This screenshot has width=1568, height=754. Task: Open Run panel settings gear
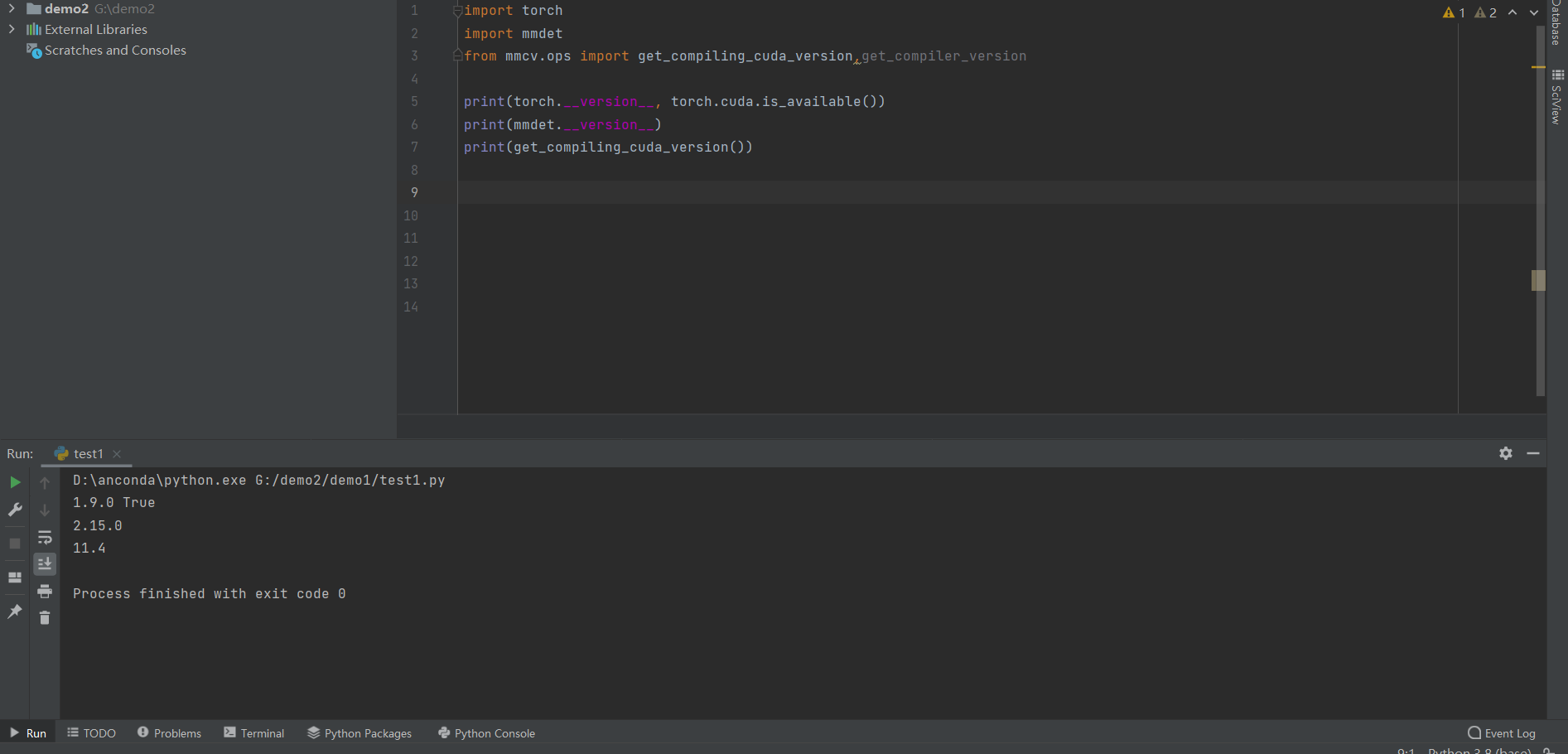[x=1506, y=453]
